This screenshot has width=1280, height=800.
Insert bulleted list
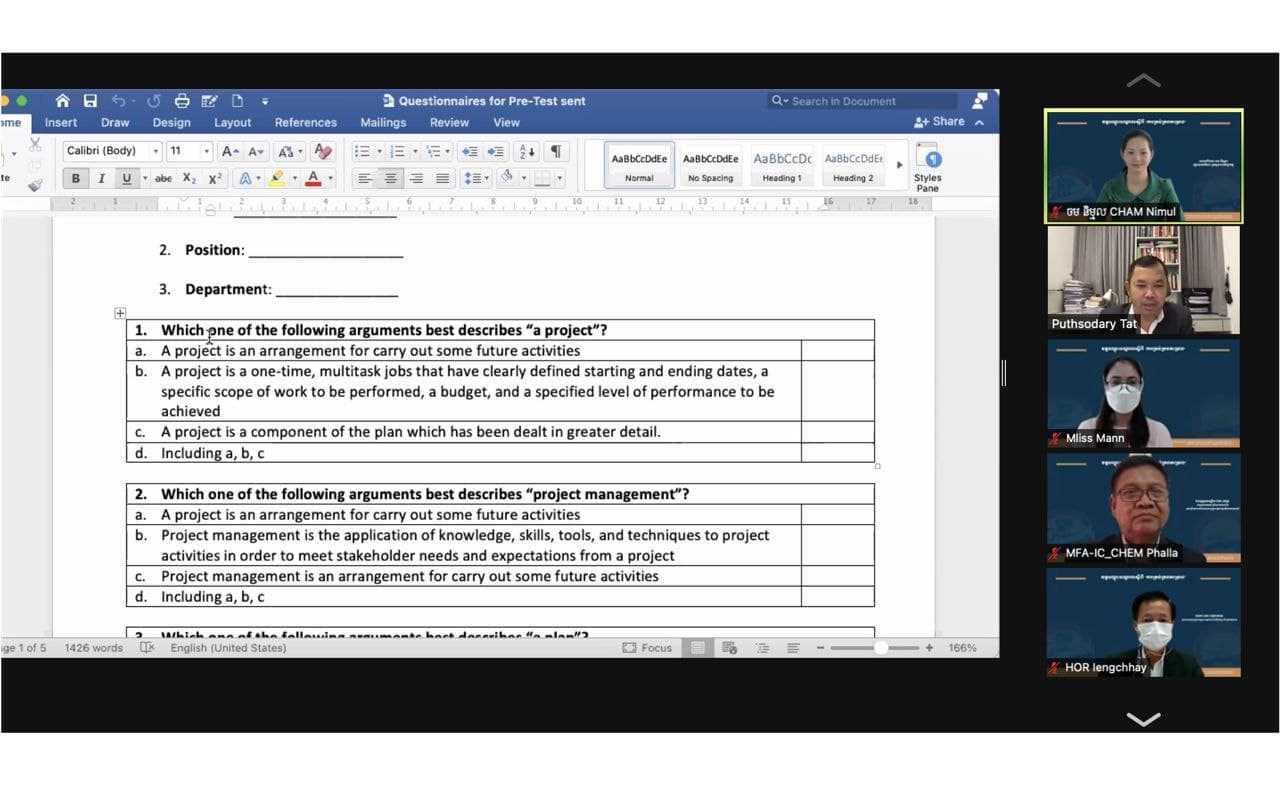[x=362, y=152]
